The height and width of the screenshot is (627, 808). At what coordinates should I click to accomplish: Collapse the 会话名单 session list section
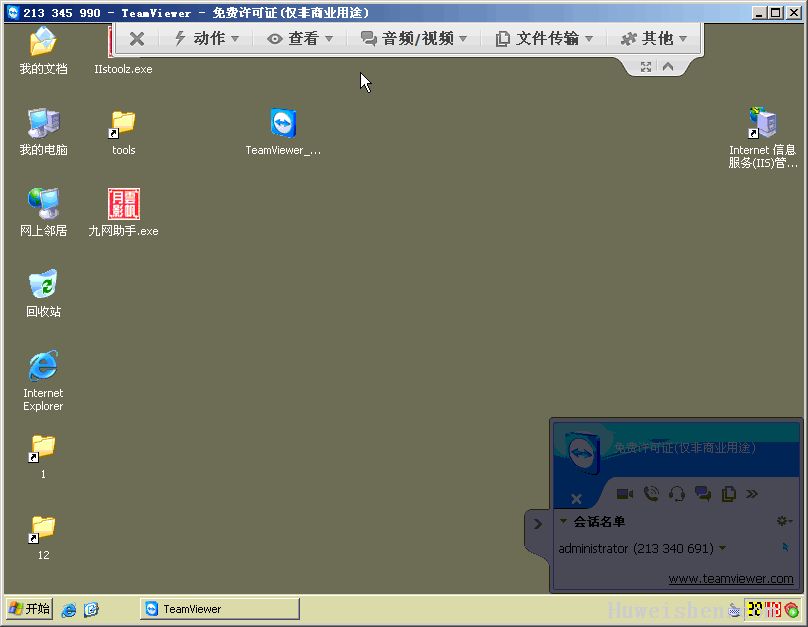tap(564, 521)
